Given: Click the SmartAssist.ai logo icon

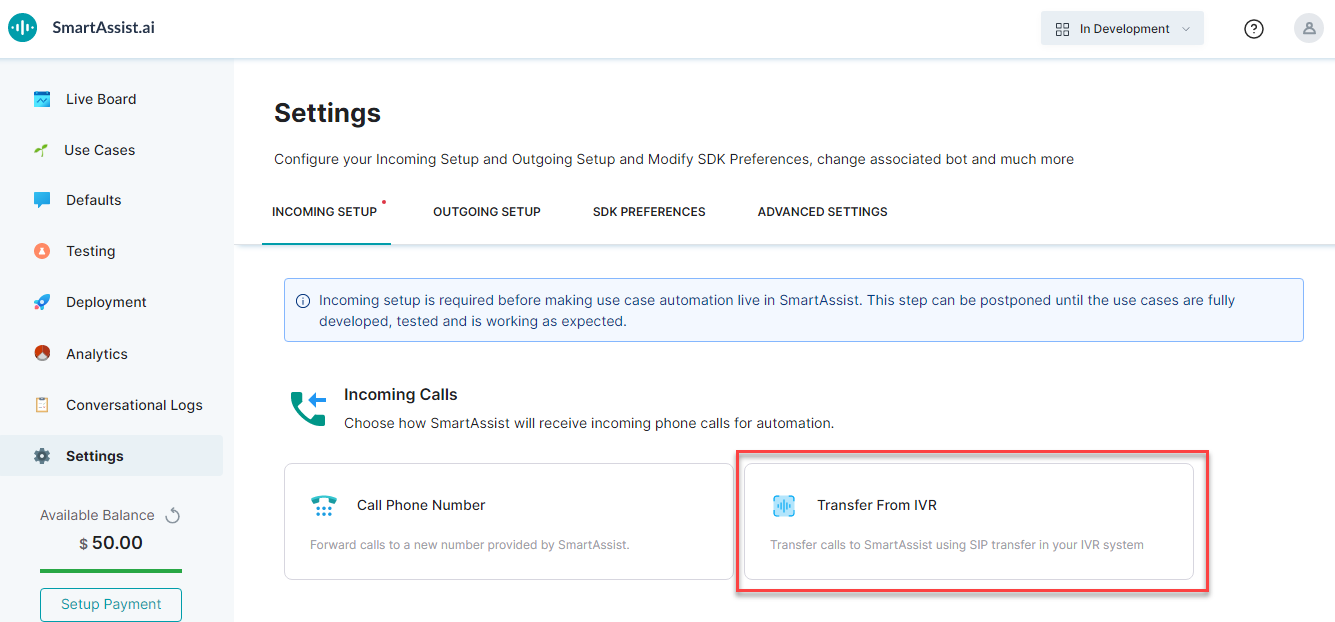Looking at the screenshot, I should pos(22,28).
